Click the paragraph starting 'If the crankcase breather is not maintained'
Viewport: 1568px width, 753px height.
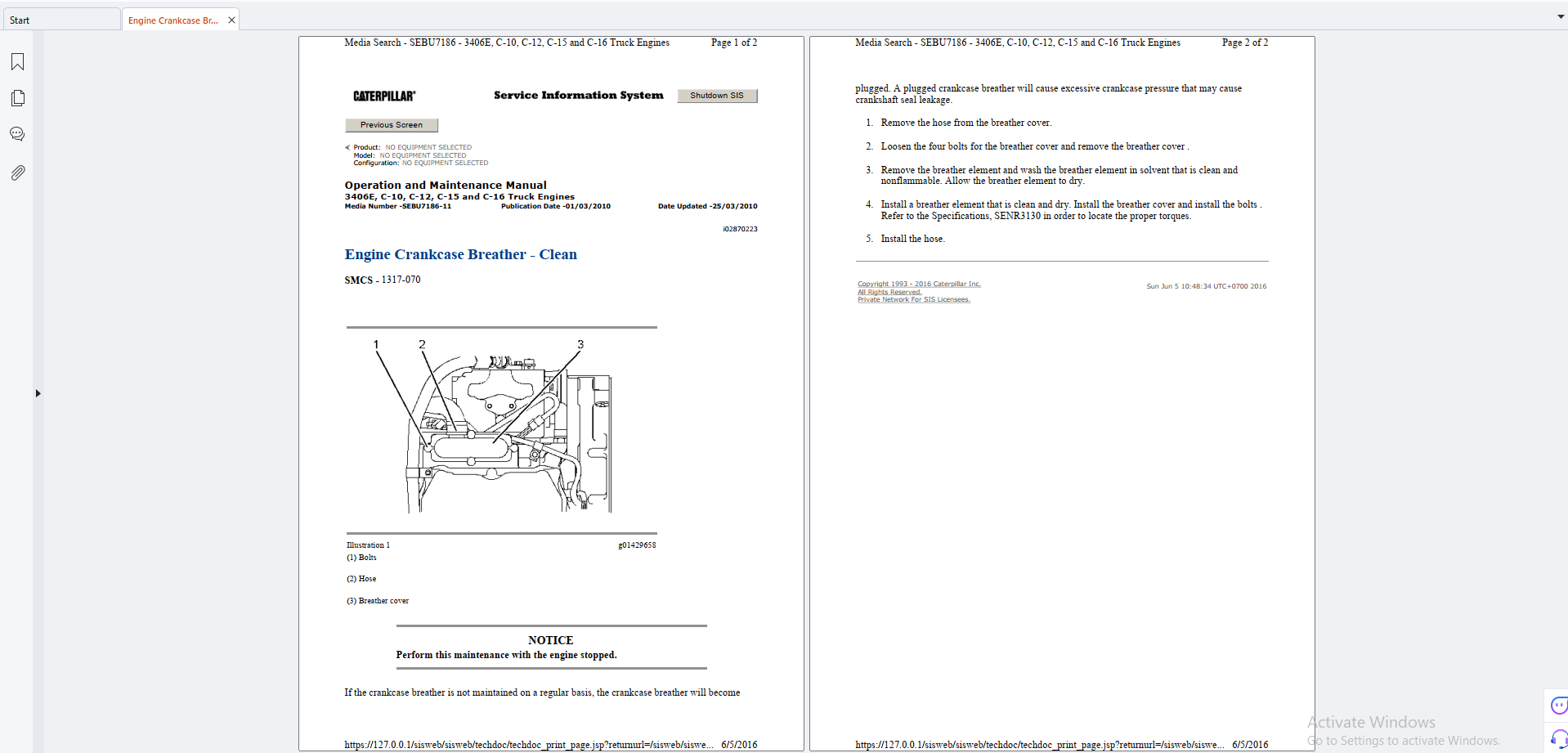point(542,692)
